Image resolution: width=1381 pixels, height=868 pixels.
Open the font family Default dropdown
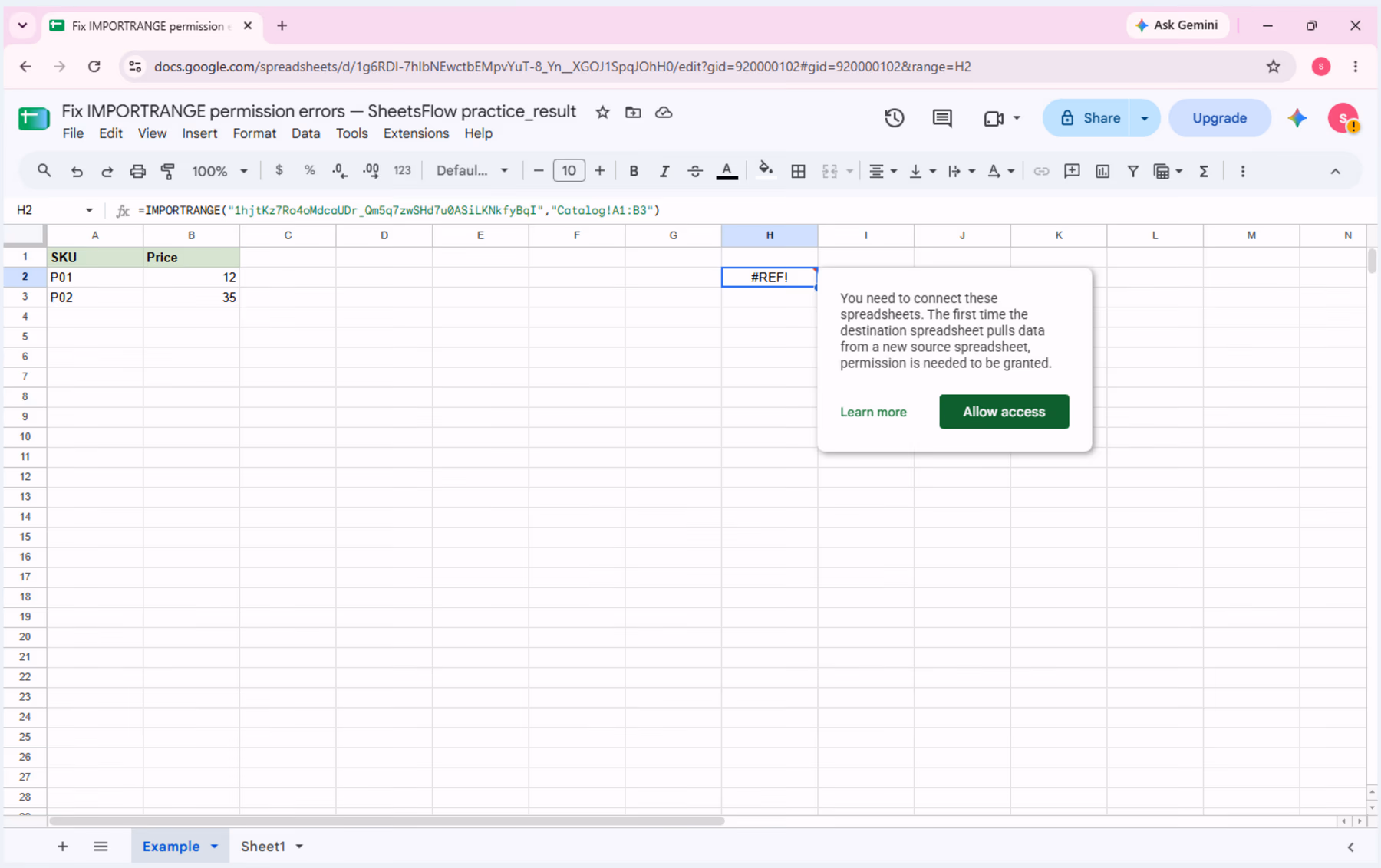(472, 170)
